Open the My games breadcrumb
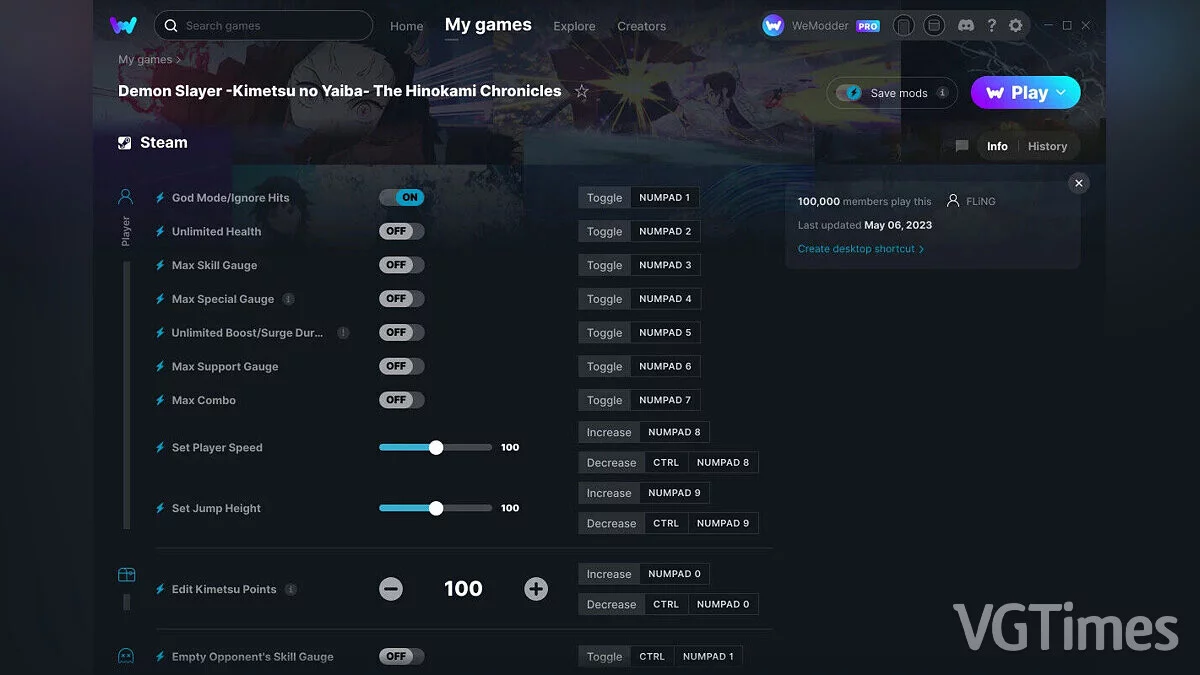The image size is (1200, 675). tap(145, 60)
